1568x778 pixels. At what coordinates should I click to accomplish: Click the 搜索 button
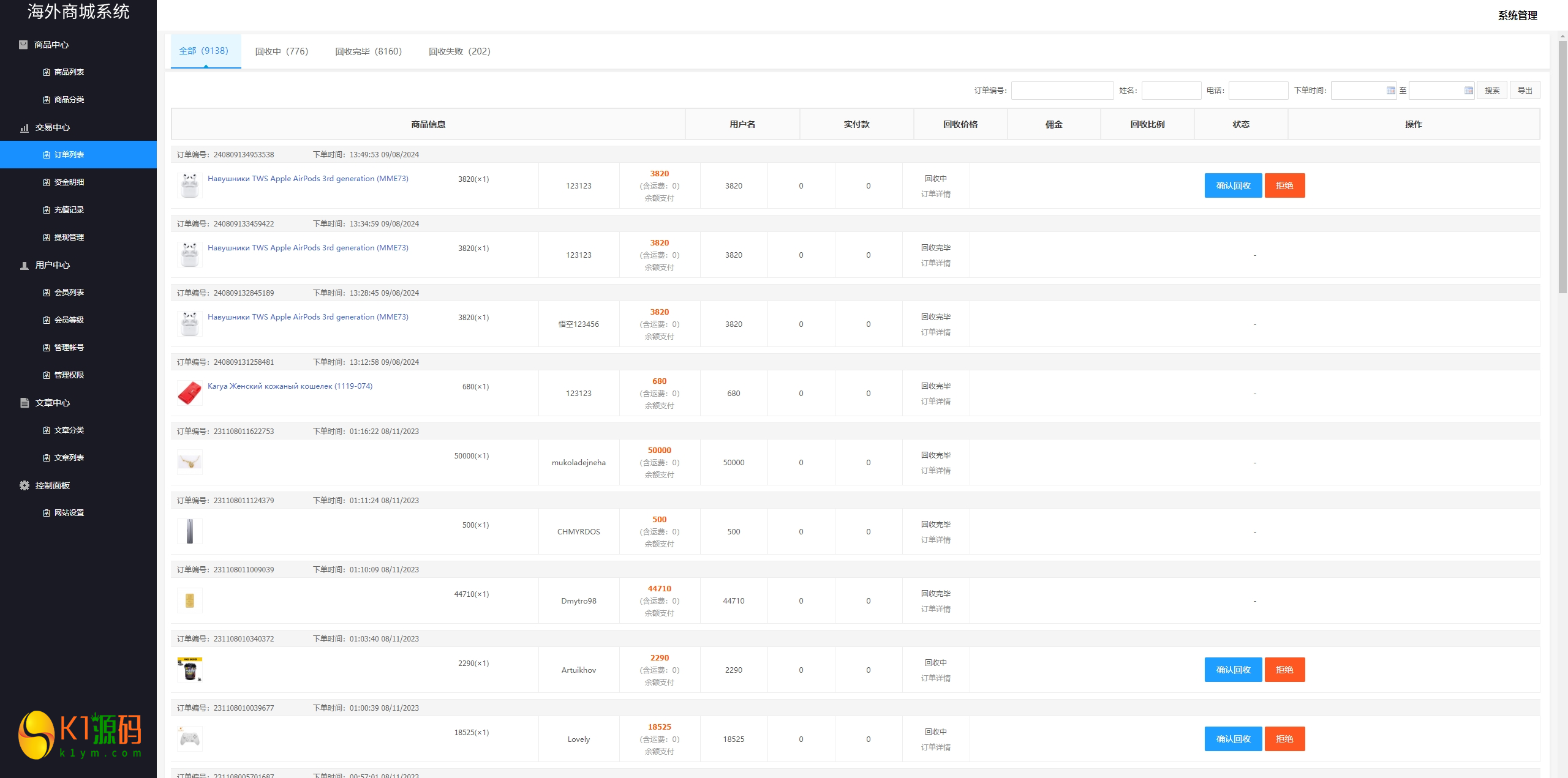click(x=1492, y=91)
